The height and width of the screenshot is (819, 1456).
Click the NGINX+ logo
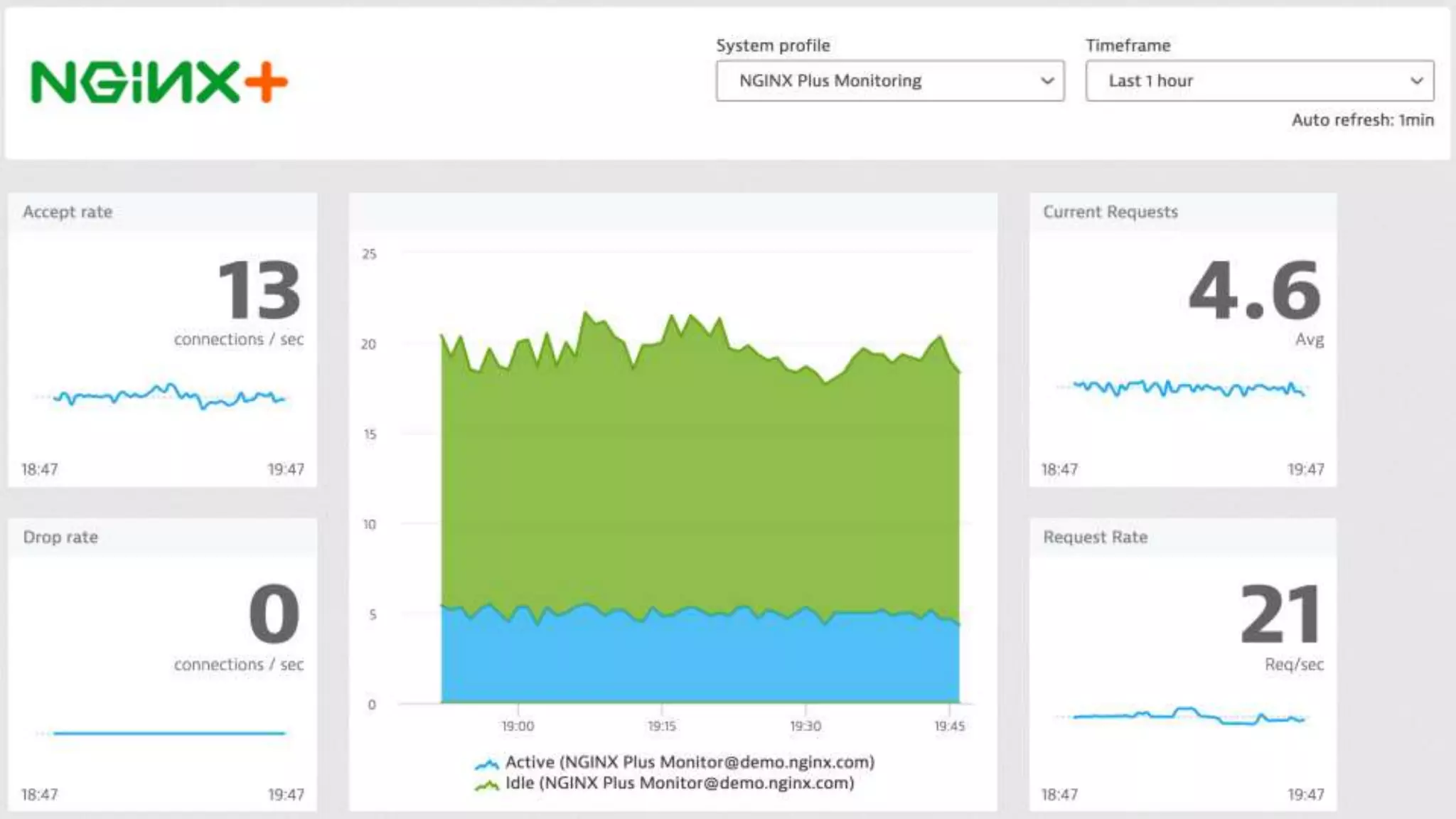point(159,82)
